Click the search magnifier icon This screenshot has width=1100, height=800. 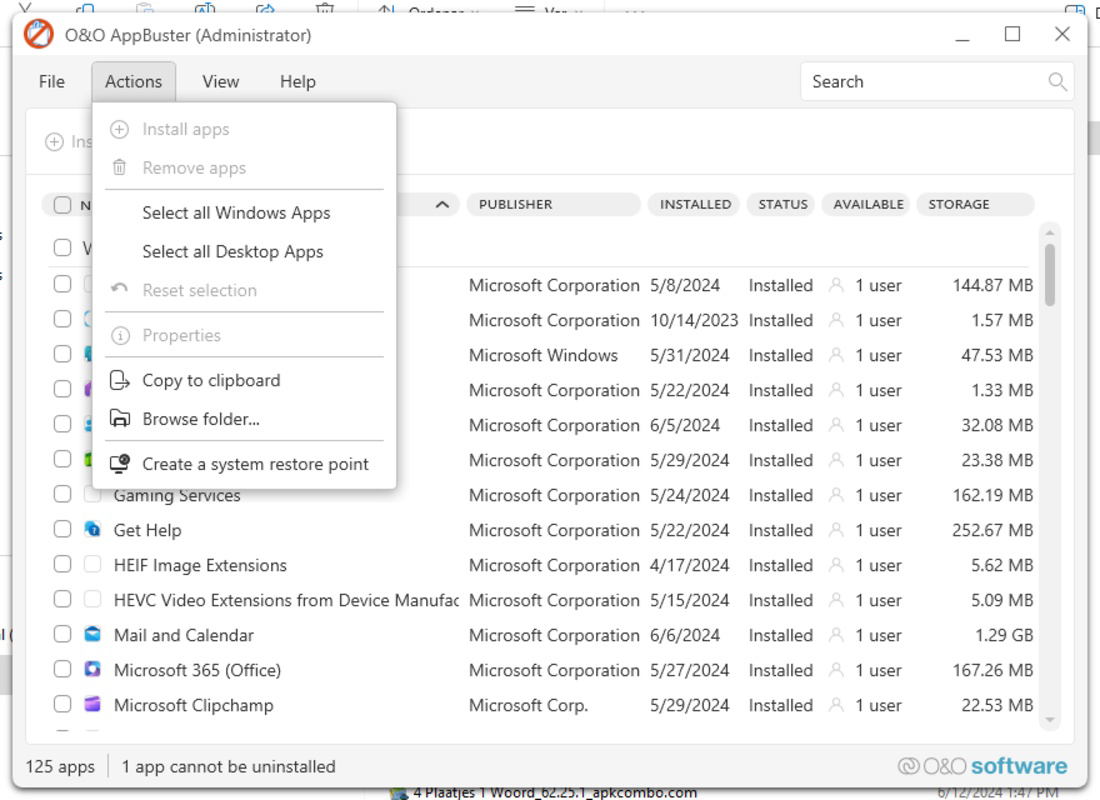1057,81
